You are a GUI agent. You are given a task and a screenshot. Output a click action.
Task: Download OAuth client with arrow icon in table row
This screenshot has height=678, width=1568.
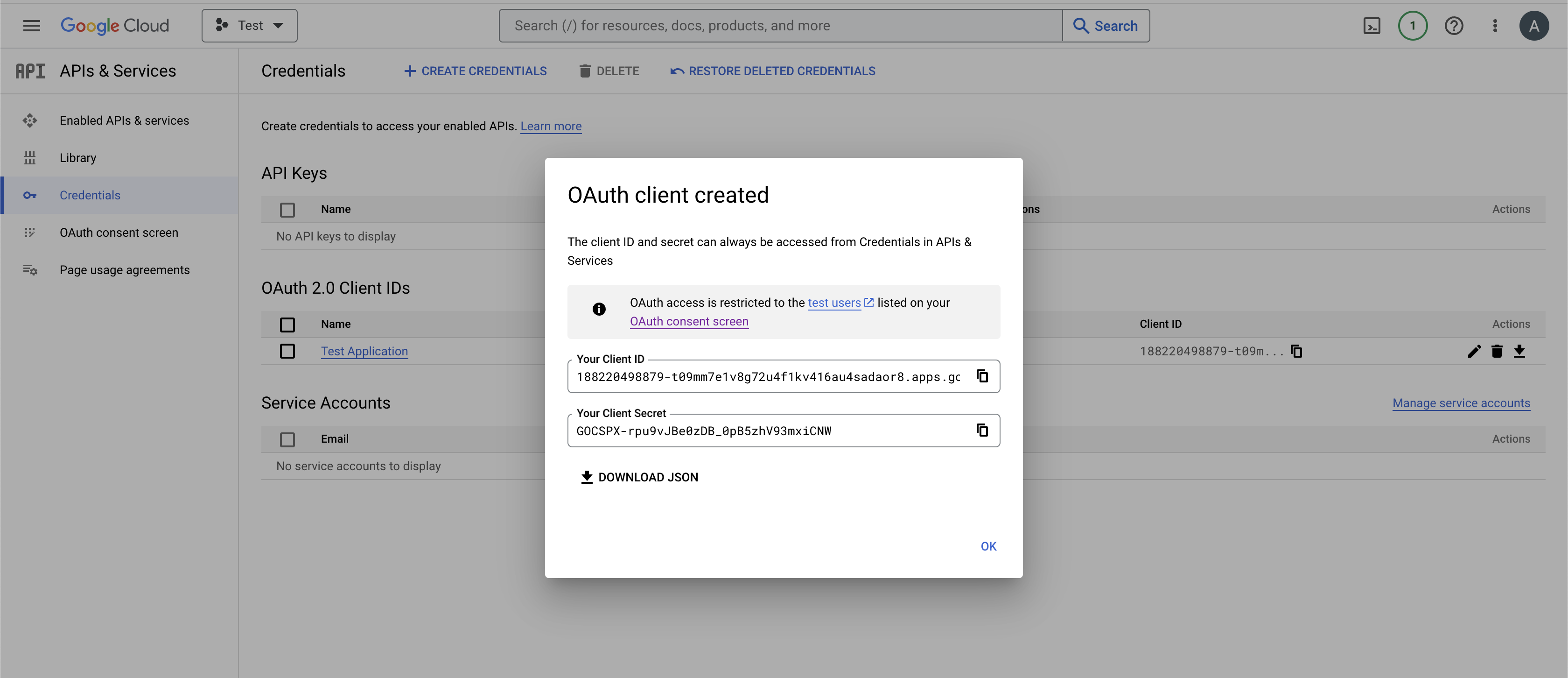pos(1519,352)
